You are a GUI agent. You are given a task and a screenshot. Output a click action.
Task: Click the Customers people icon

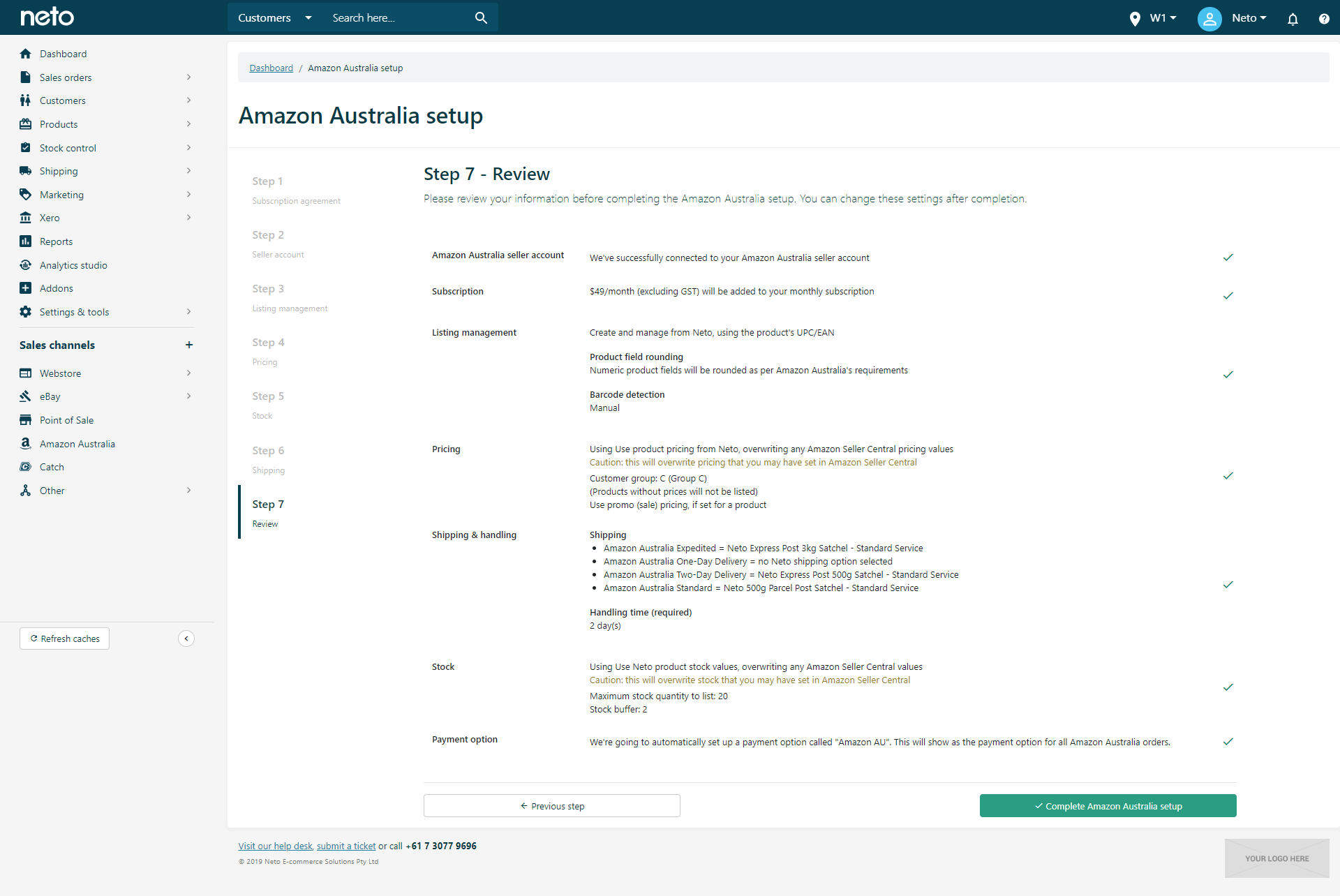coord(26,100)
